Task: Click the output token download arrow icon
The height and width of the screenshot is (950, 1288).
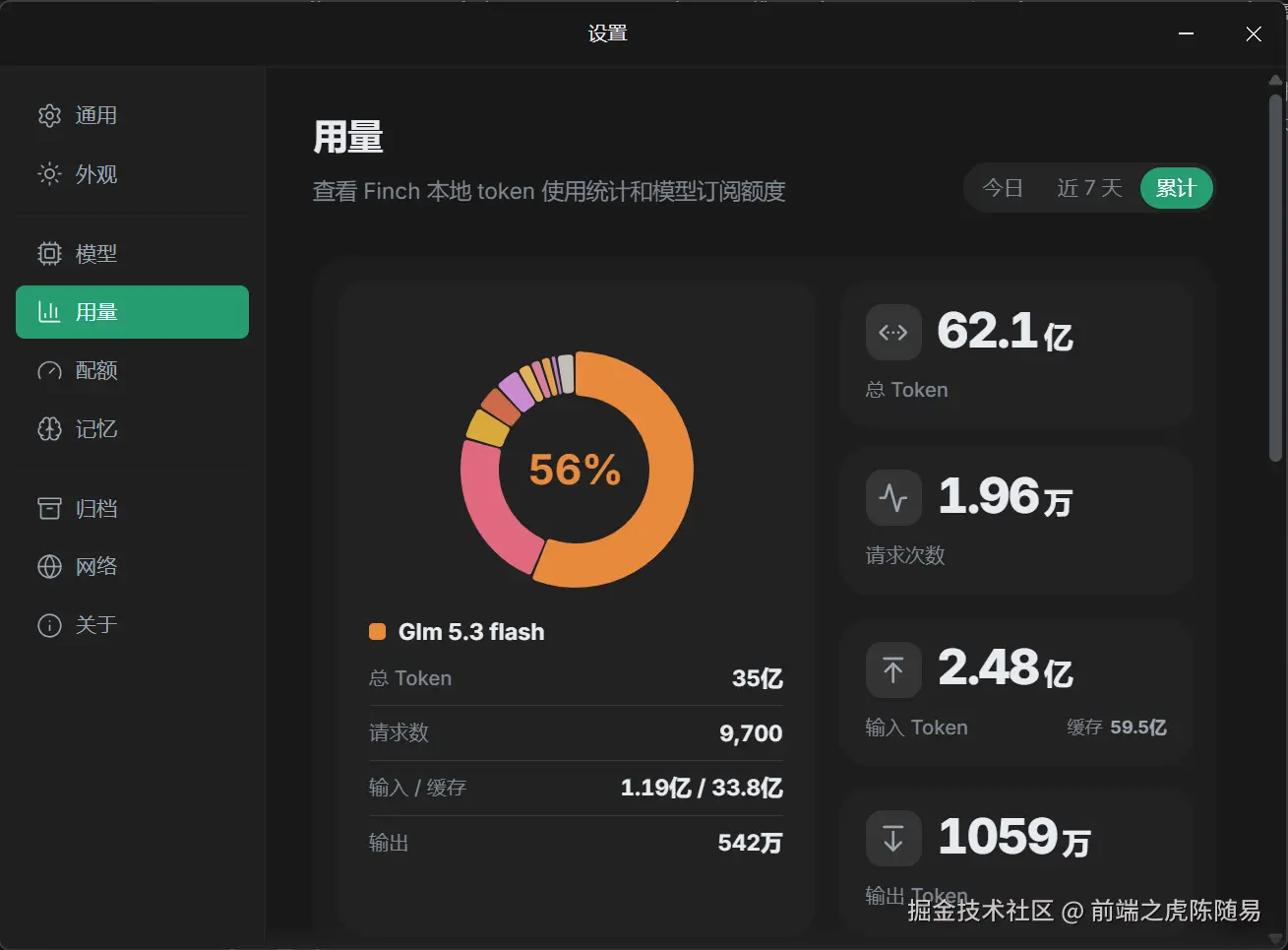Action: coord(893,839)
